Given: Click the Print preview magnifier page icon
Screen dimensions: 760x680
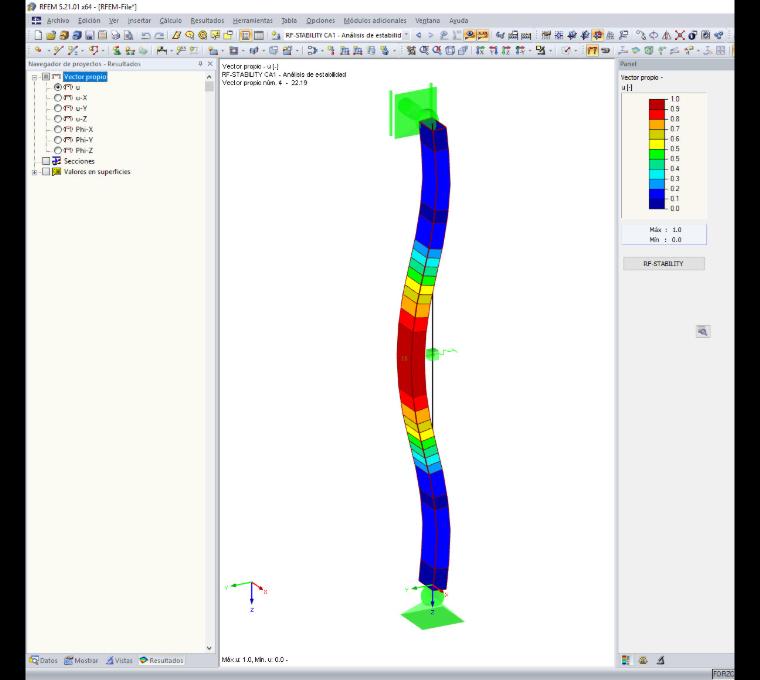Looking at the screenshot, I should pos(128,35).
